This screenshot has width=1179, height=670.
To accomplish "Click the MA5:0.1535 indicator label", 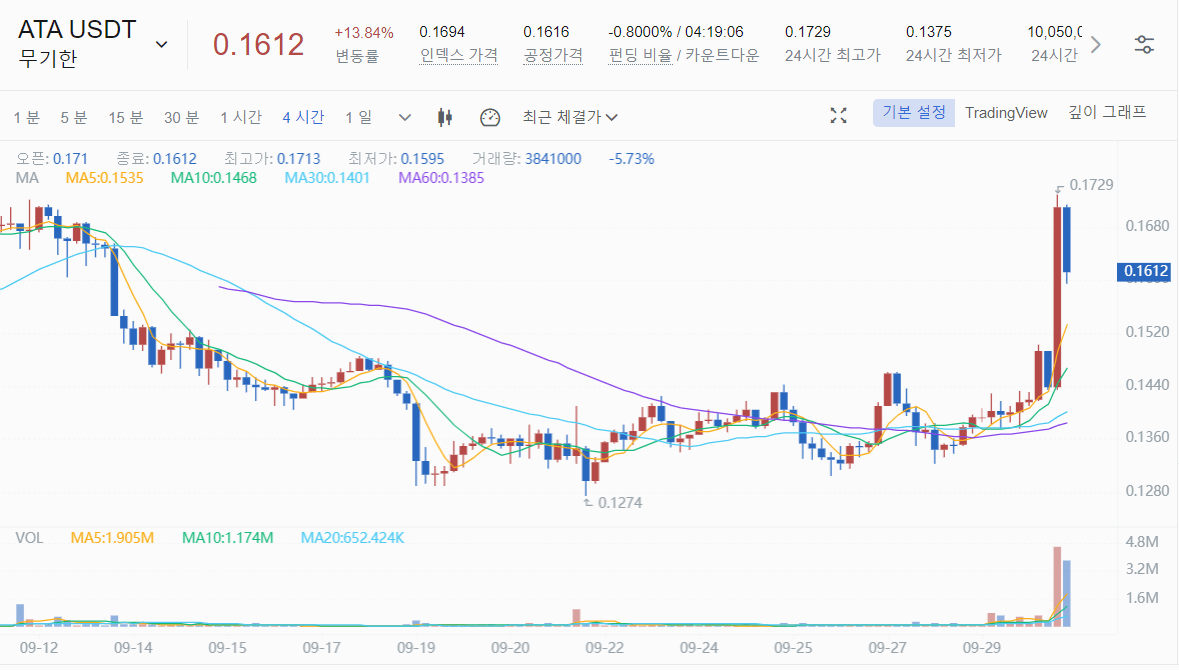I will 104,178.
